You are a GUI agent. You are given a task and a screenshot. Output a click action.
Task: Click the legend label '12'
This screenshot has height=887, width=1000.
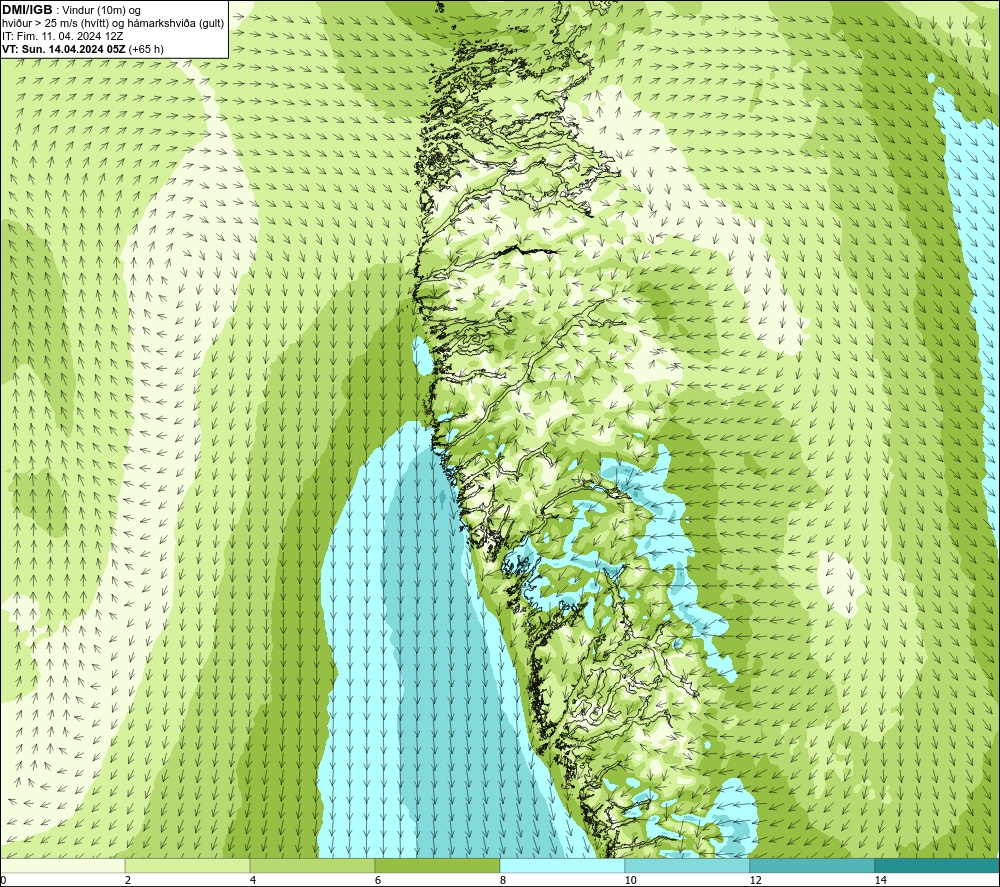pyautogui.click(x=755, y=880)
